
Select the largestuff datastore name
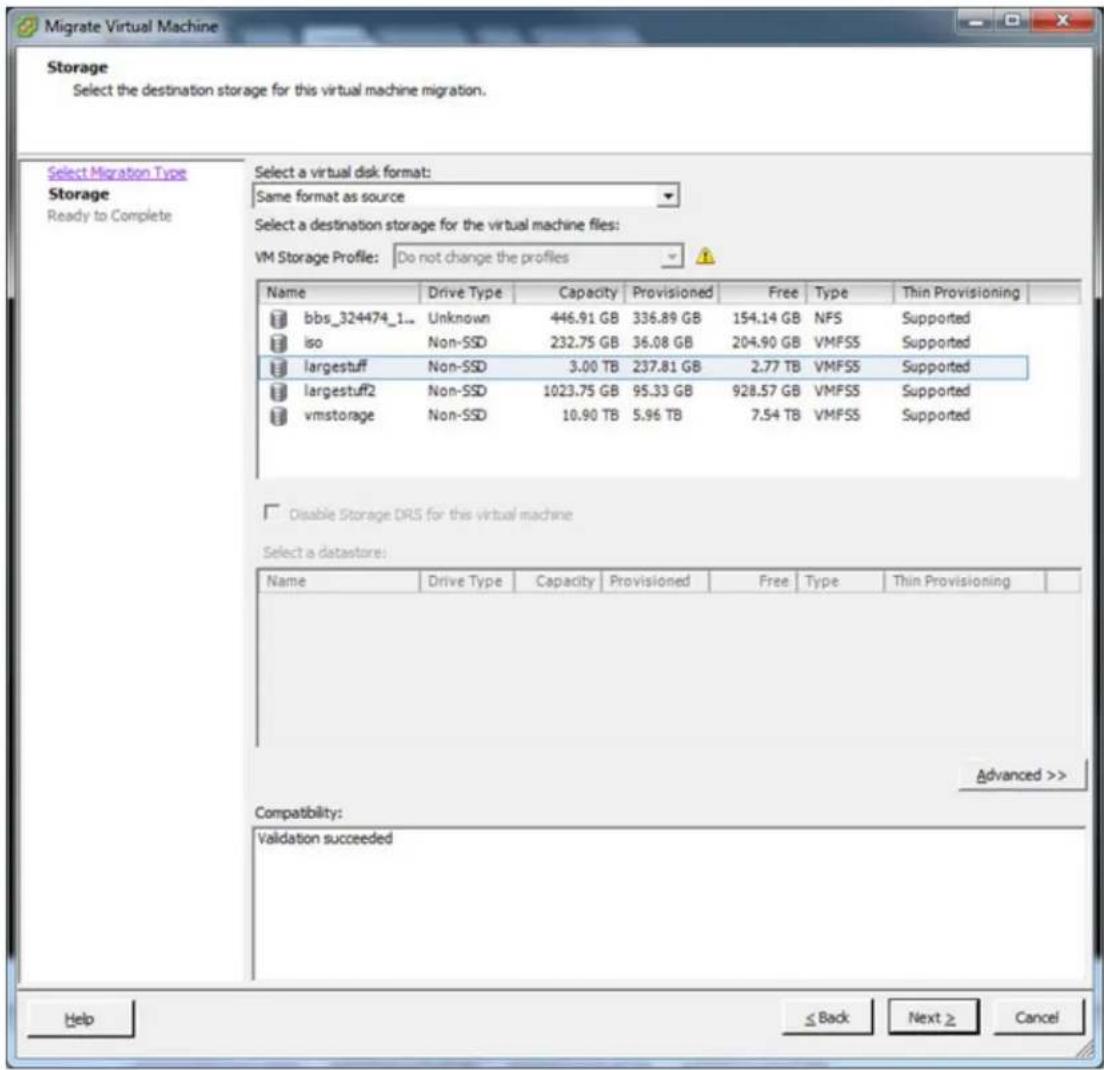pyautogui.click(x=335, y=367)
